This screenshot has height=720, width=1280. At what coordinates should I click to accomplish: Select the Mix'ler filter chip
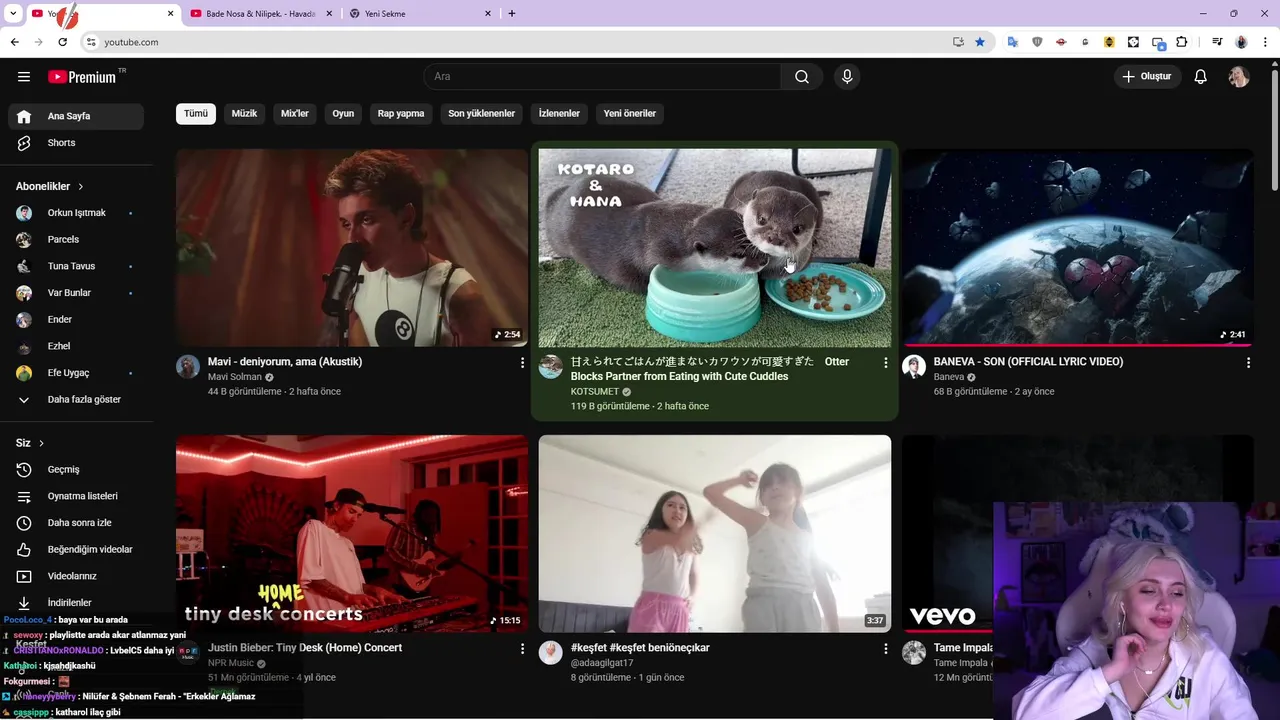point(295,113)
